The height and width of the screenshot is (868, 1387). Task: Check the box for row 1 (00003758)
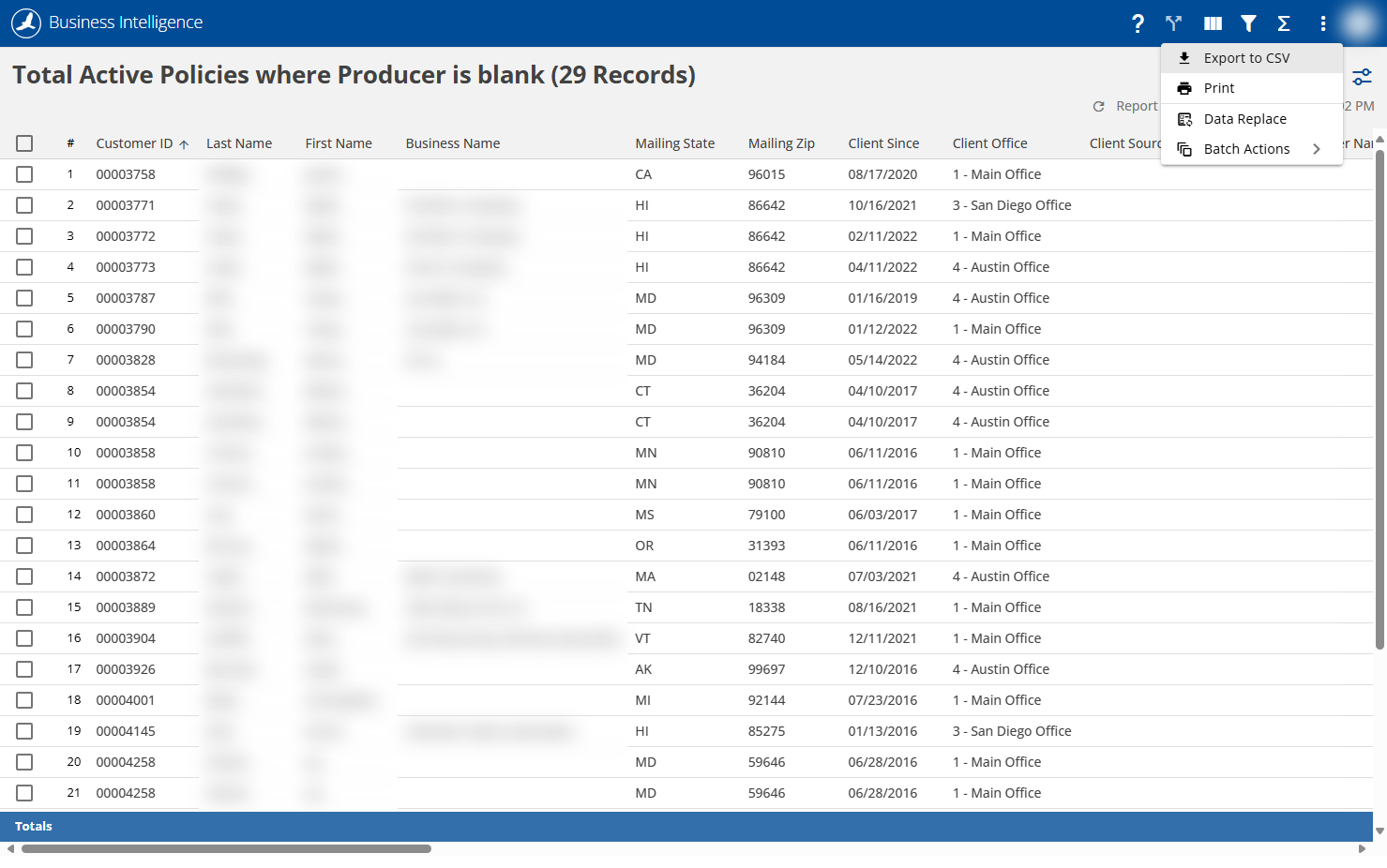tap(24, 174)
